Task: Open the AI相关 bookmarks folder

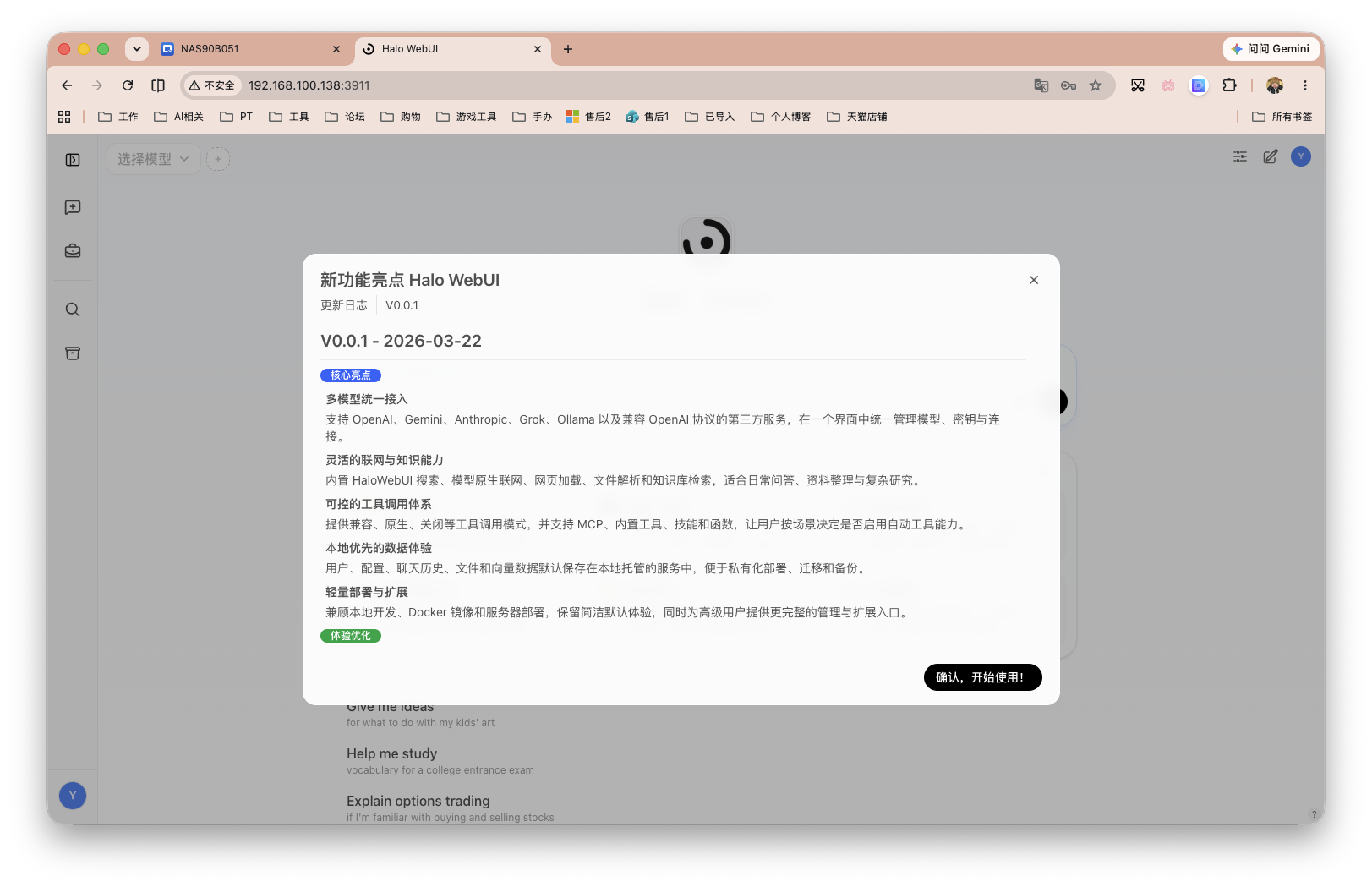Action: click(179, 117)
